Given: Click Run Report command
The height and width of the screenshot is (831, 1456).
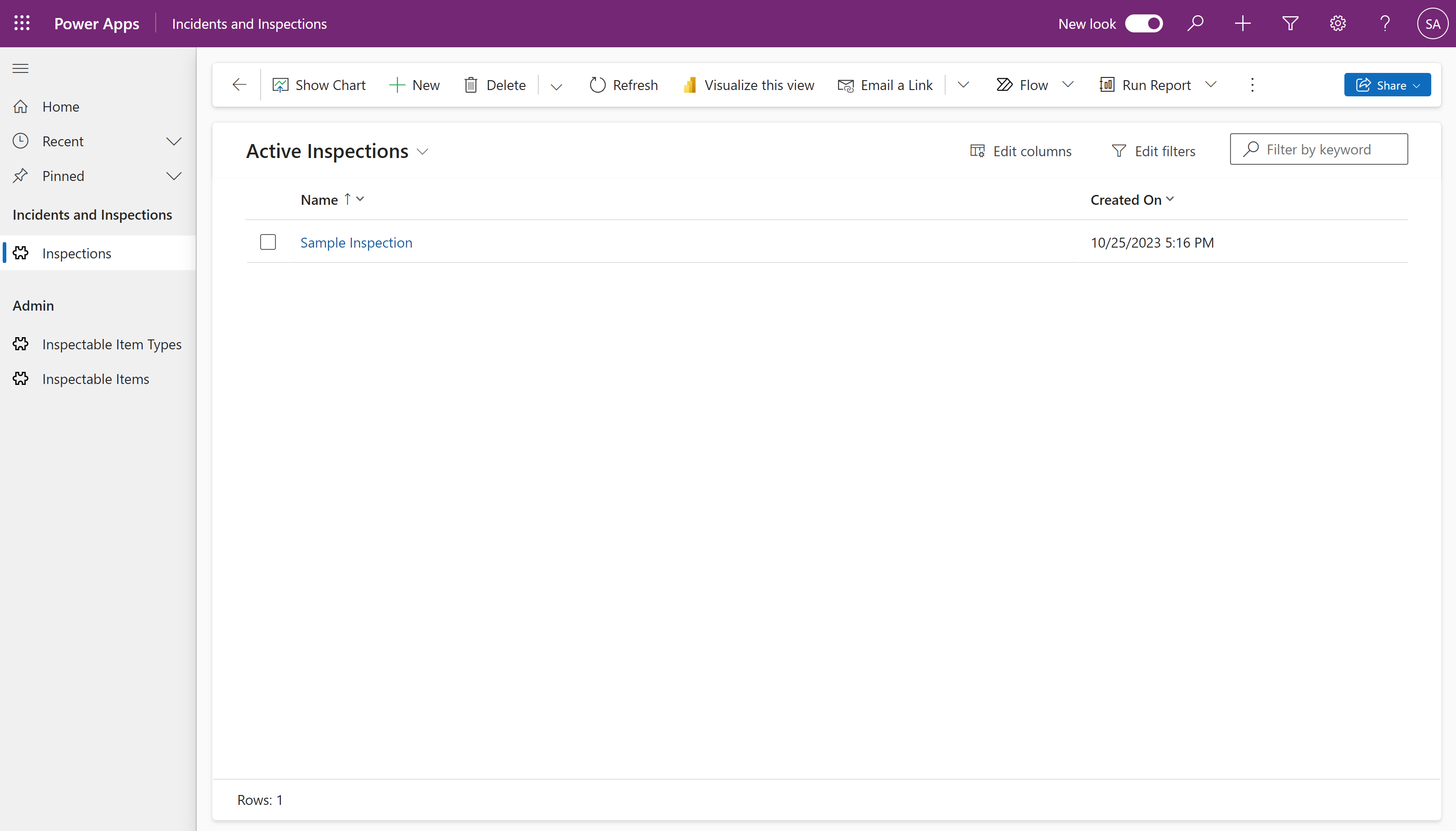Looking at the screenshot, I should [x=1145, y=85].
